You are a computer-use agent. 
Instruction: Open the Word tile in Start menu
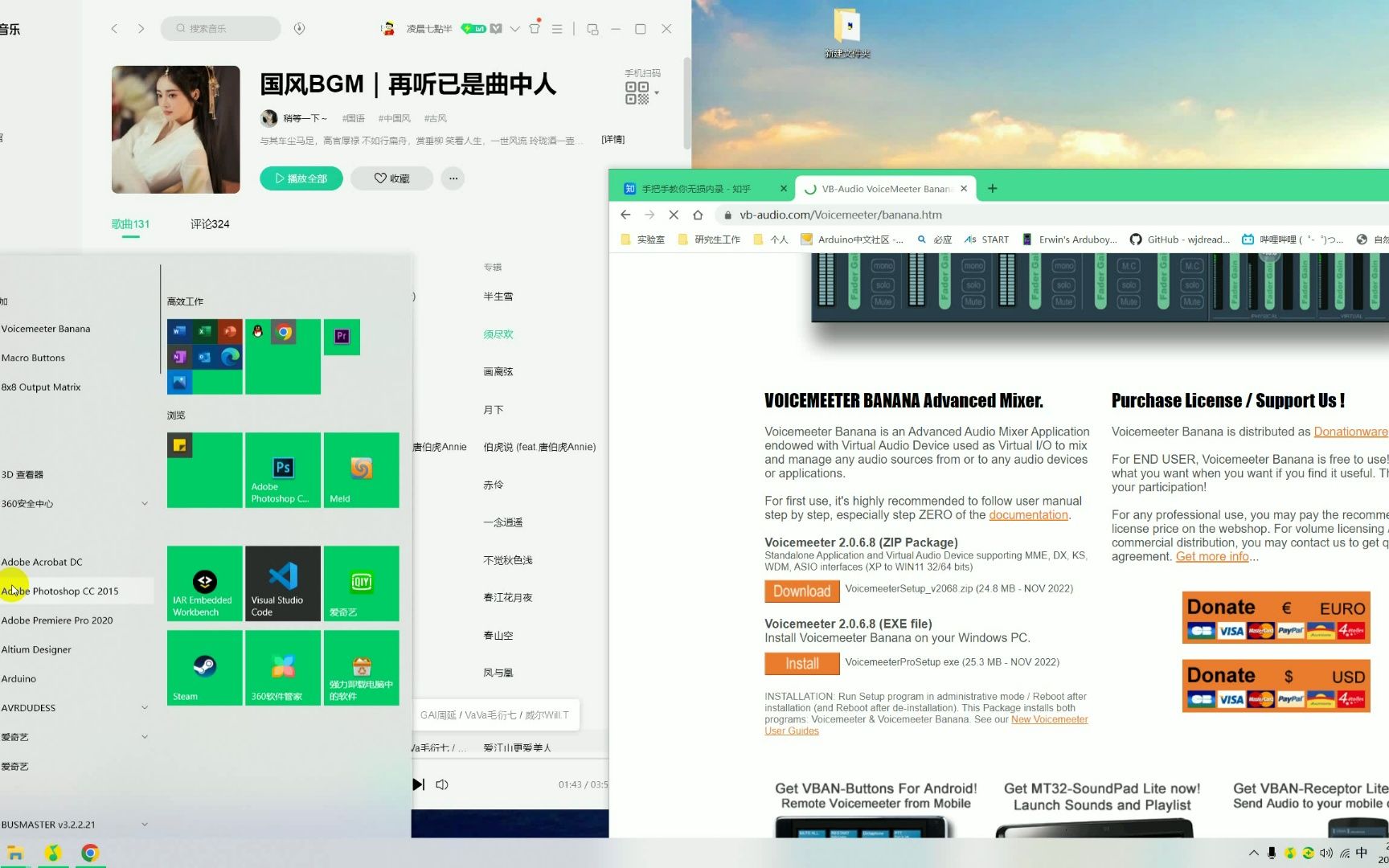click(x=179, y=331)
